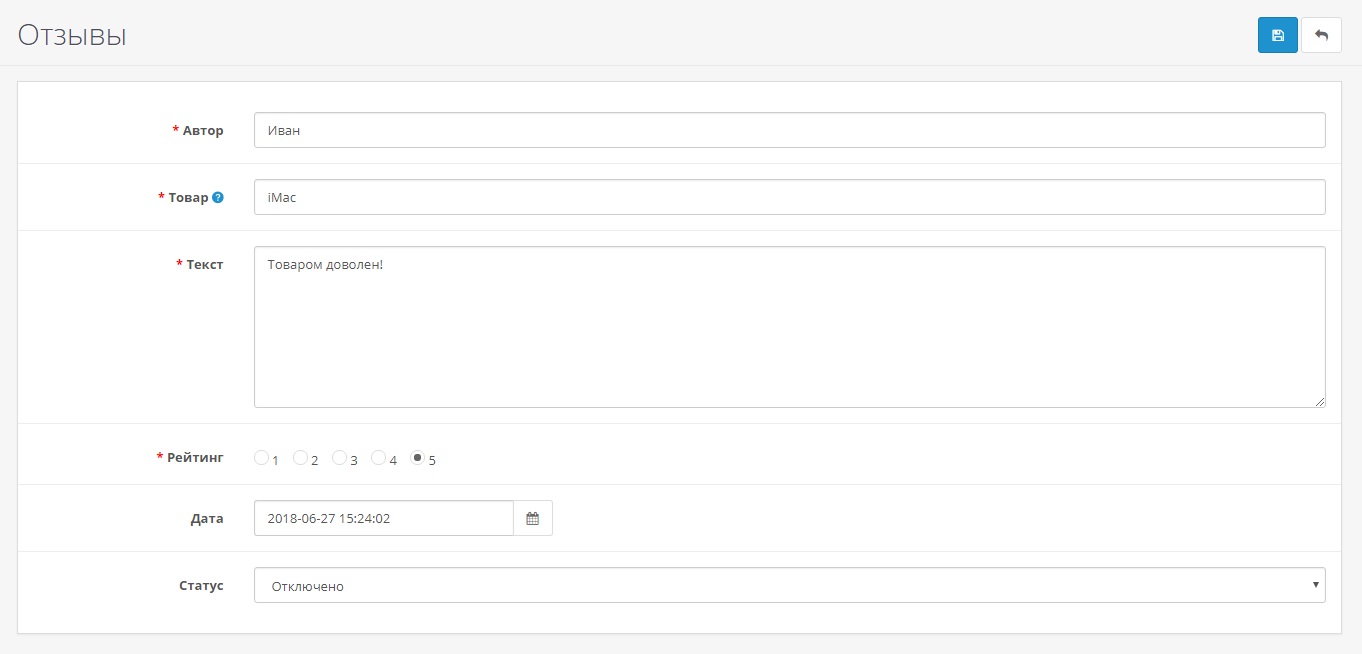The width and height of the screenshot is (1362, 654).
Task: Pick rating 4
Action: pyautogui.click(x=378, y=458)
